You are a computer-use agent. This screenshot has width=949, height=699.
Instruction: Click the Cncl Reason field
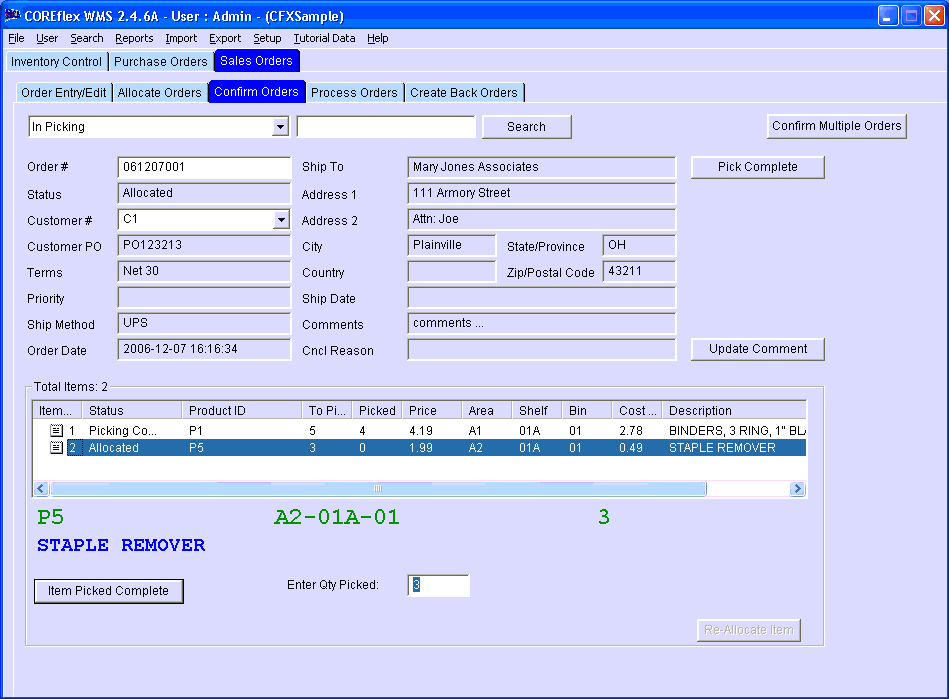click(x=542, y=350)
